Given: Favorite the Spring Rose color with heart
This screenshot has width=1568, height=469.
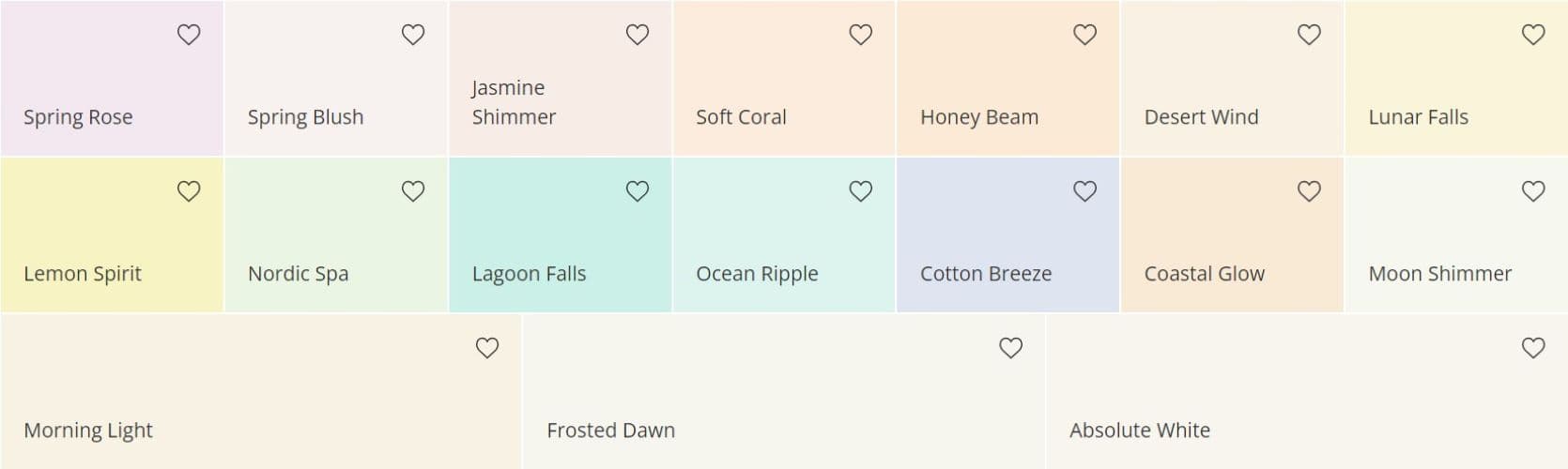Looking at the screenshot, I should coord(189,35).
